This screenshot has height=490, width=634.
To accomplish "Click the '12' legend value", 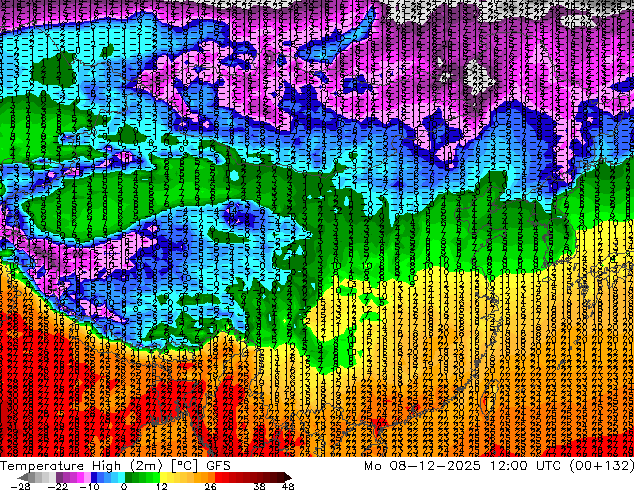I will pos(162,486).
